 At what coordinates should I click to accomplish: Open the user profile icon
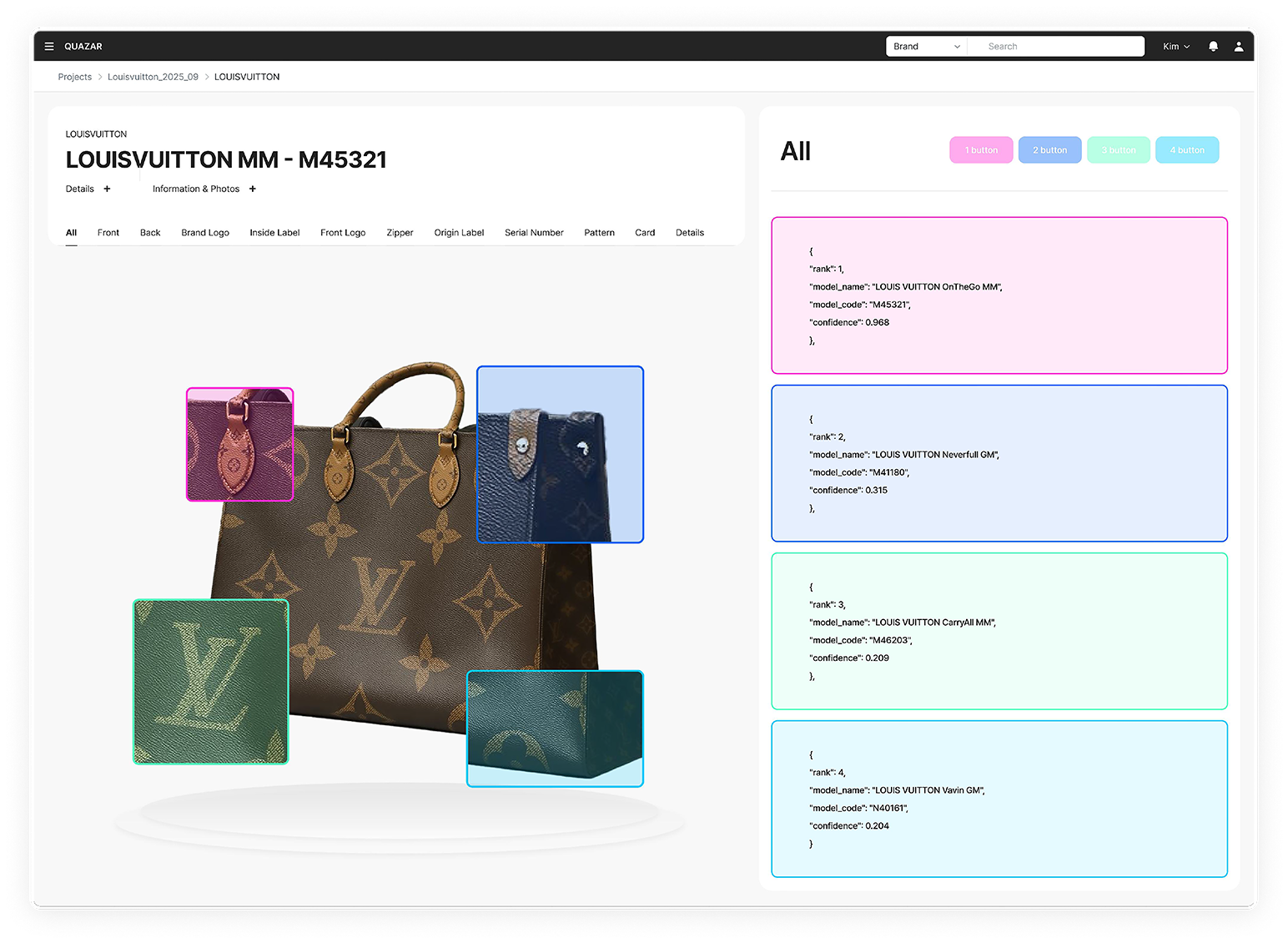pyautogui.click(x=1239, y=47)
